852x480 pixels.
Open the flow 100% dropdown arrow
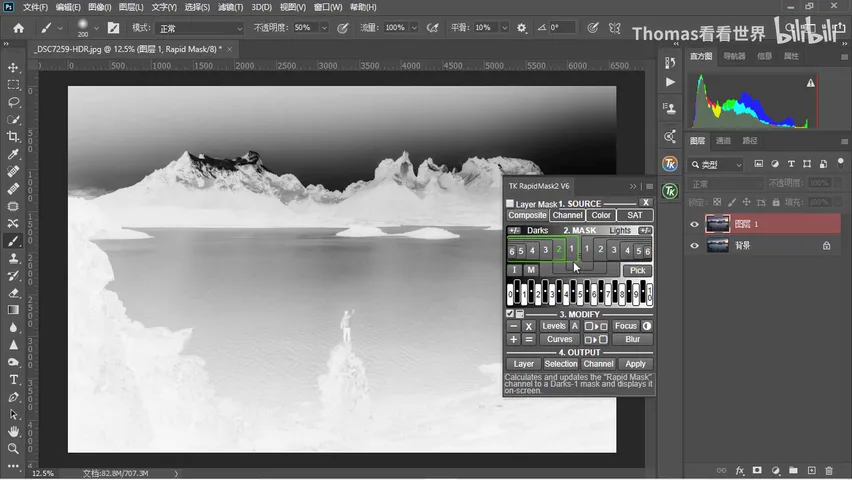click(x=414, y=28)
